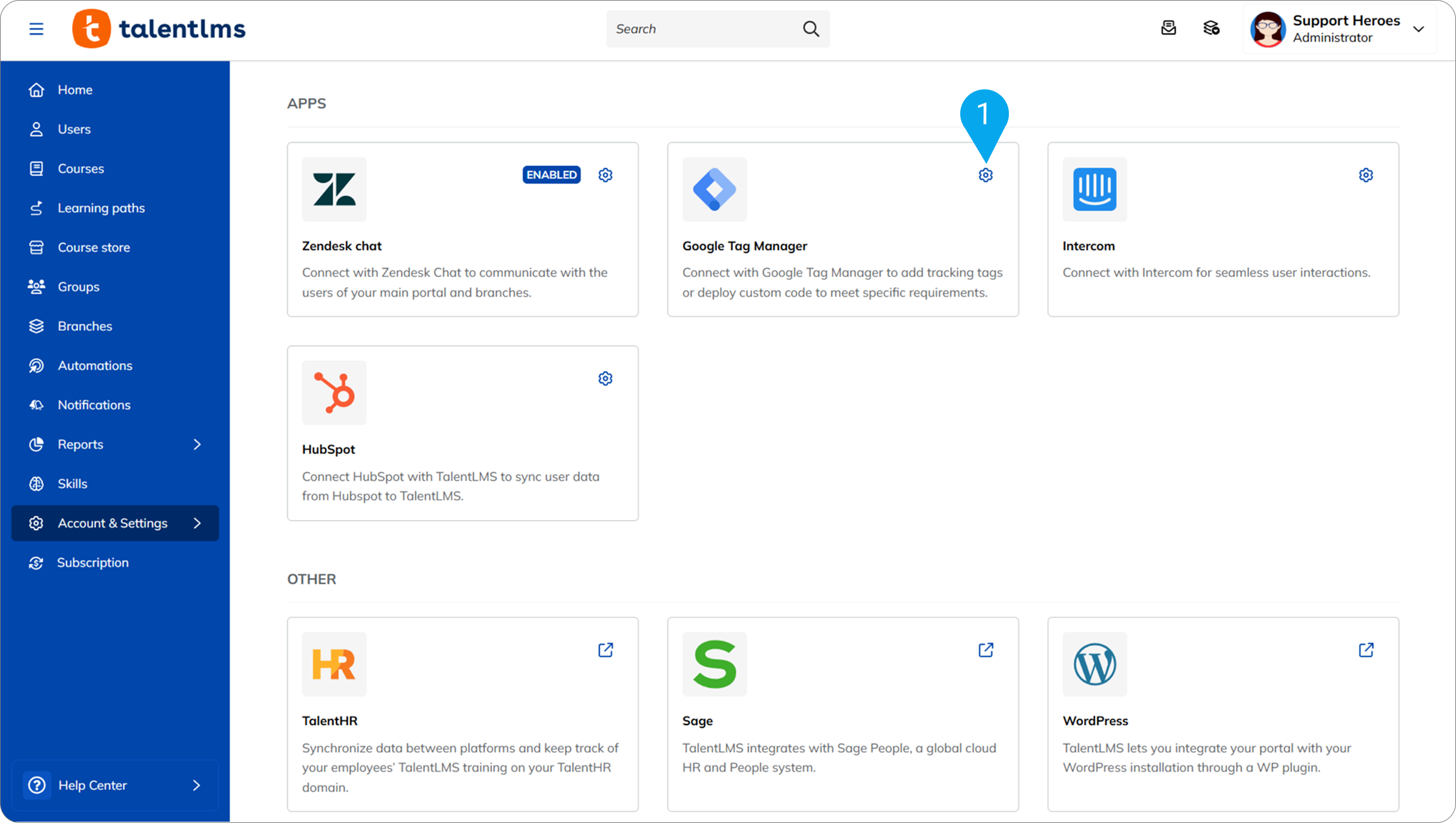Screen dimensions: 1456x823
Task: Open Automations from the sidebar
Action: click(95, 366)
